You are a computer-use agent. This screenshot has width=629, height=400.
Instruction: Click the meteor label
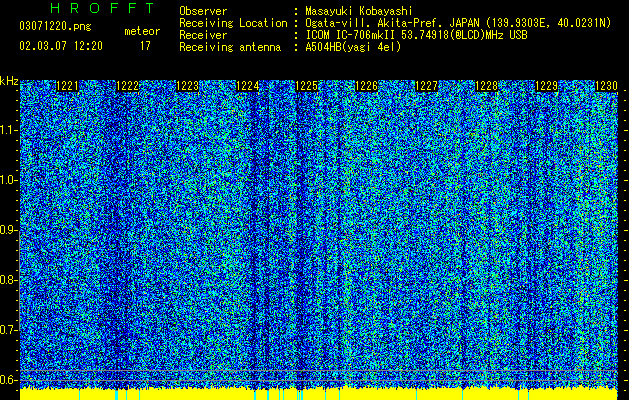click(x=142, y=31)
